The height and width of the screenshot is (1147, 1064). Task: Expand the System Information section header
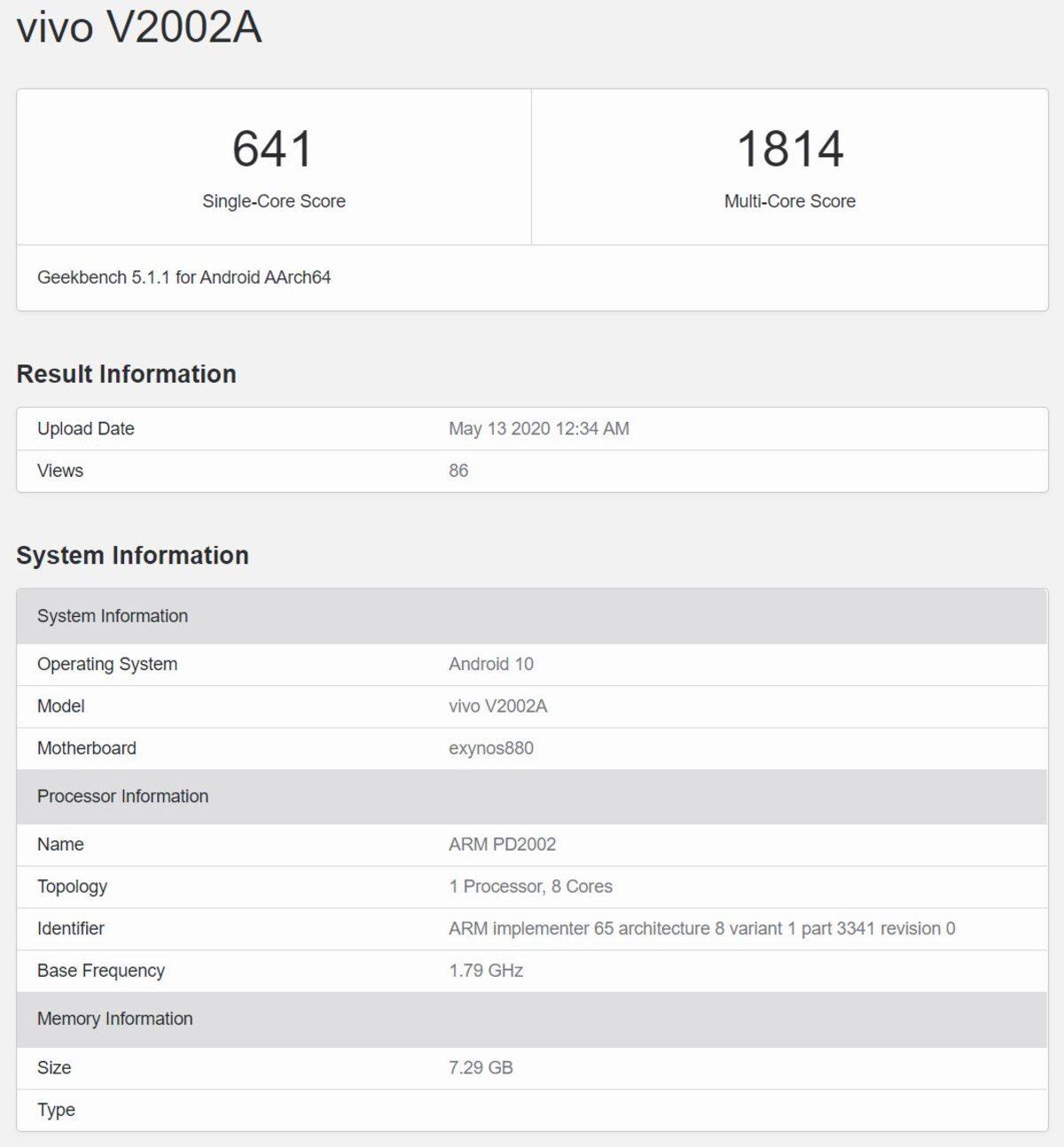point(113,615)
